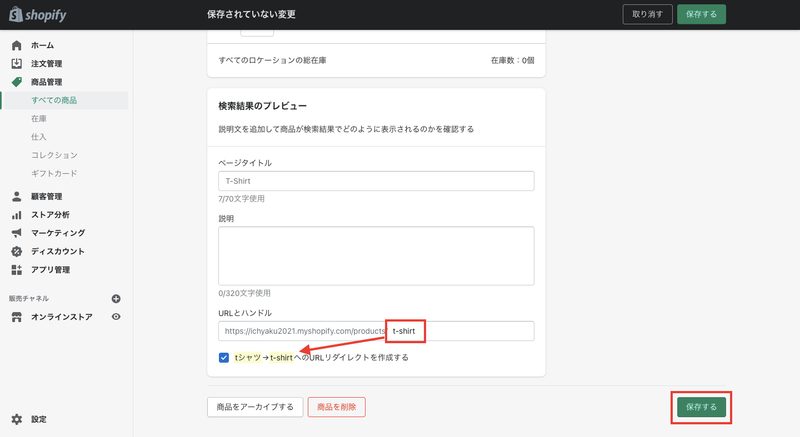800x437 pixels.
Task: Click redirect label tシャツ→t-shirt text
Action: point(264,357)
